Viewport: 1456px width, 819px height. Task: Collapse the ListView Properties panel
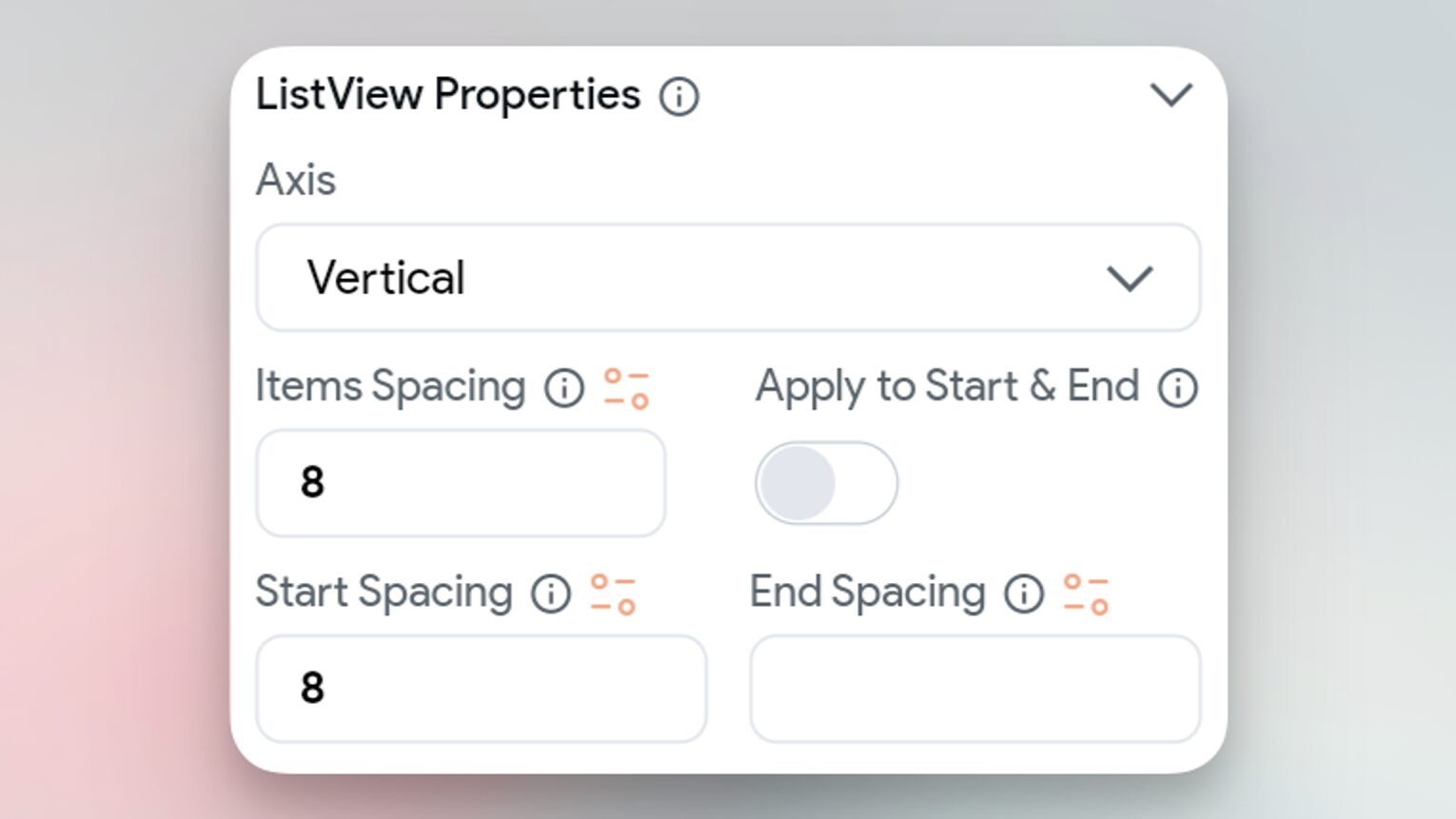(1171, 95)
